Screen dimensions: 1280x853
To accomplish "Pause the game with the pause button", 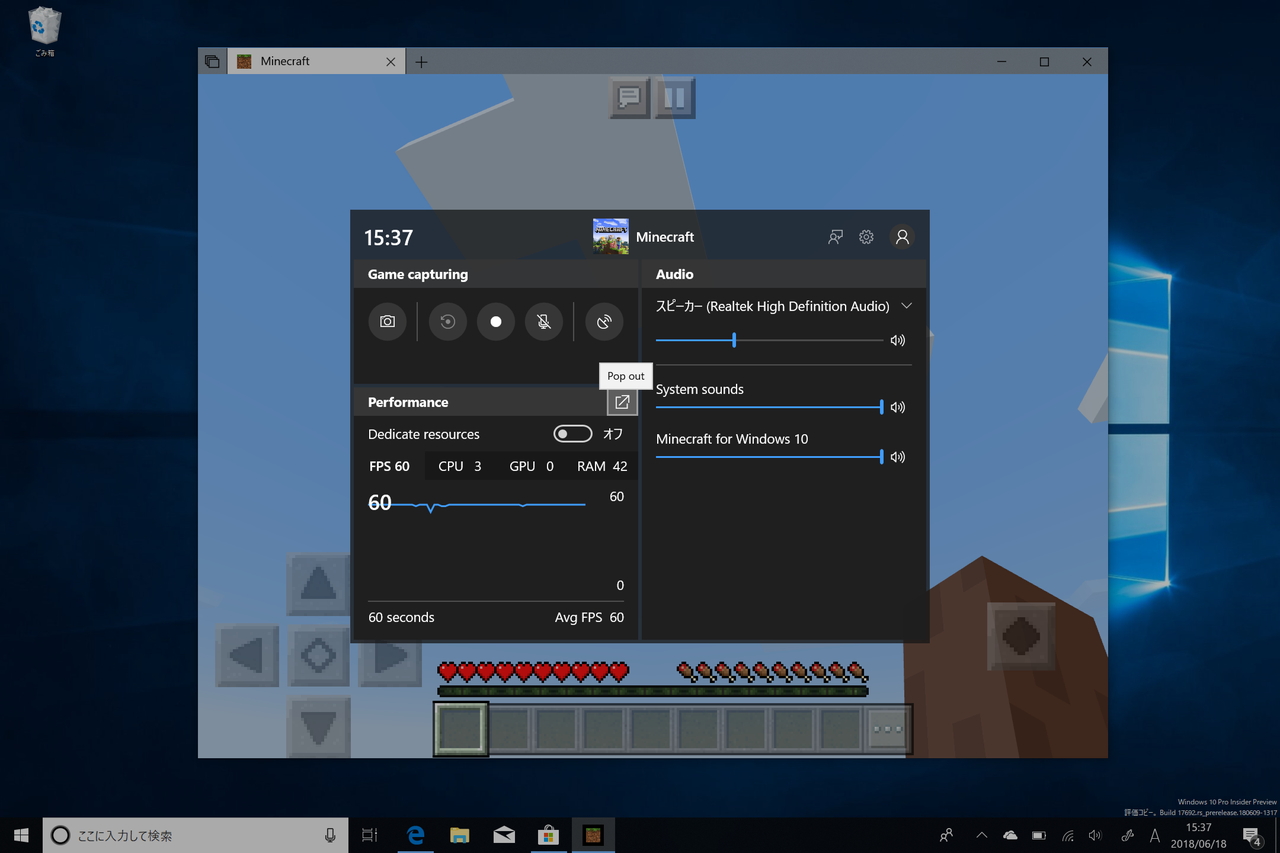I will [x=674, y=97].
